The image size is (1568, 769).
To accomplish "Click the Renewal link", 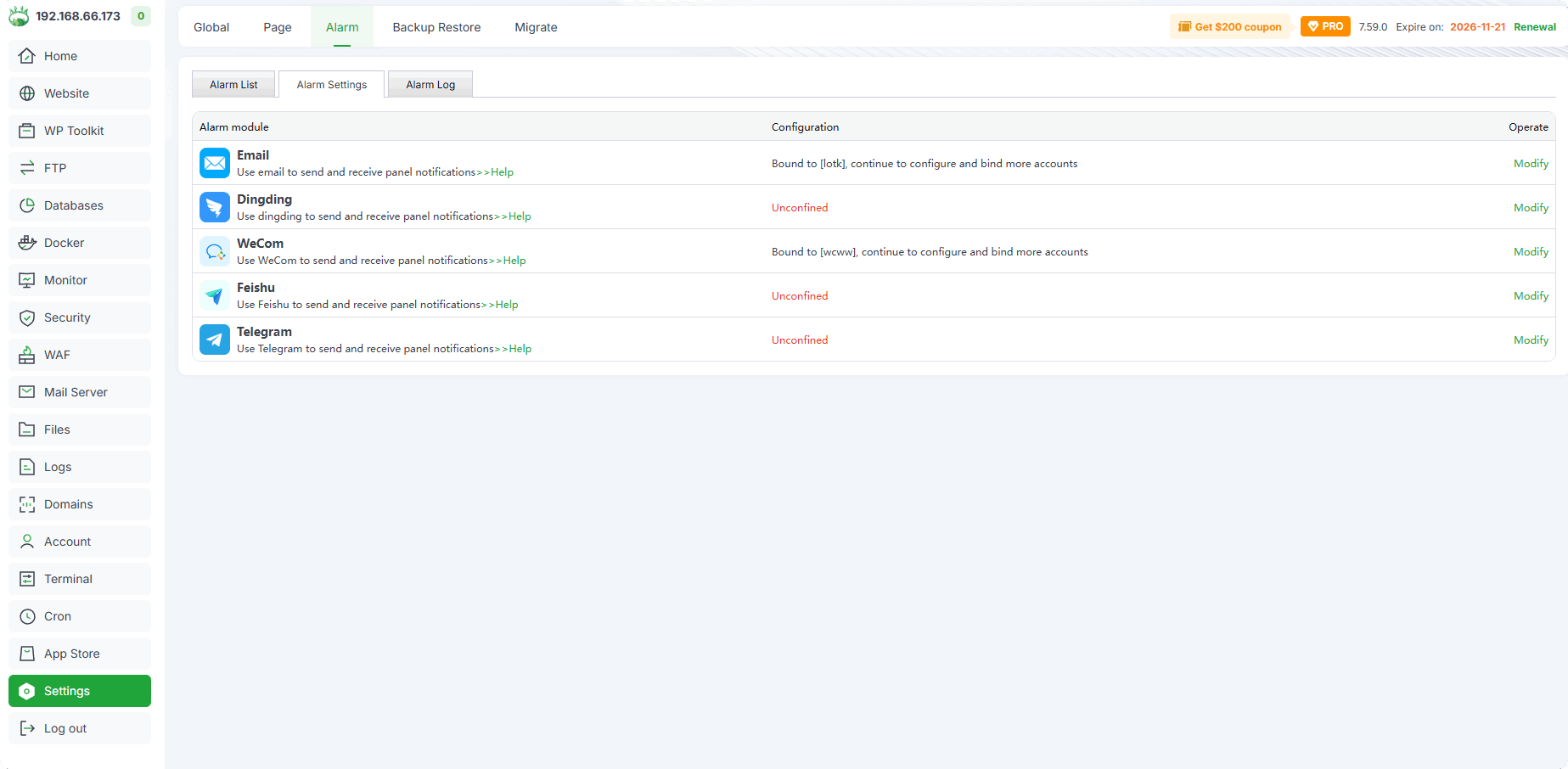I will (x=1535, y=27).
